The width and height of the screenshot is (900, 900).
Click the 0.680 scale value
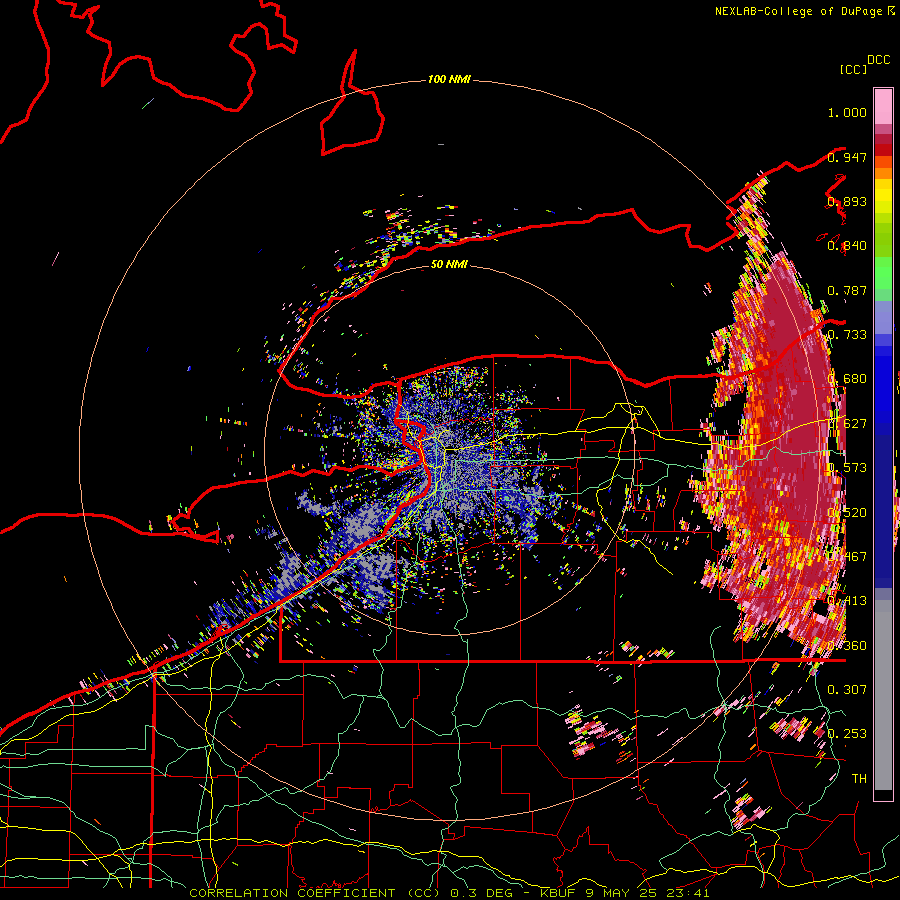point(847,379)
